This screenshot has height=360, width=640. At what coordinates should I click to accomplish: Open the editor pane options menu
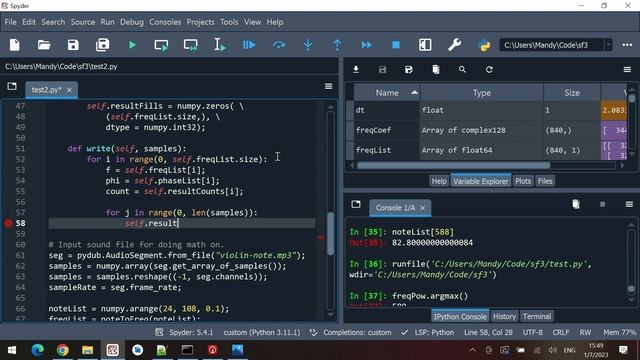[329, 86]
